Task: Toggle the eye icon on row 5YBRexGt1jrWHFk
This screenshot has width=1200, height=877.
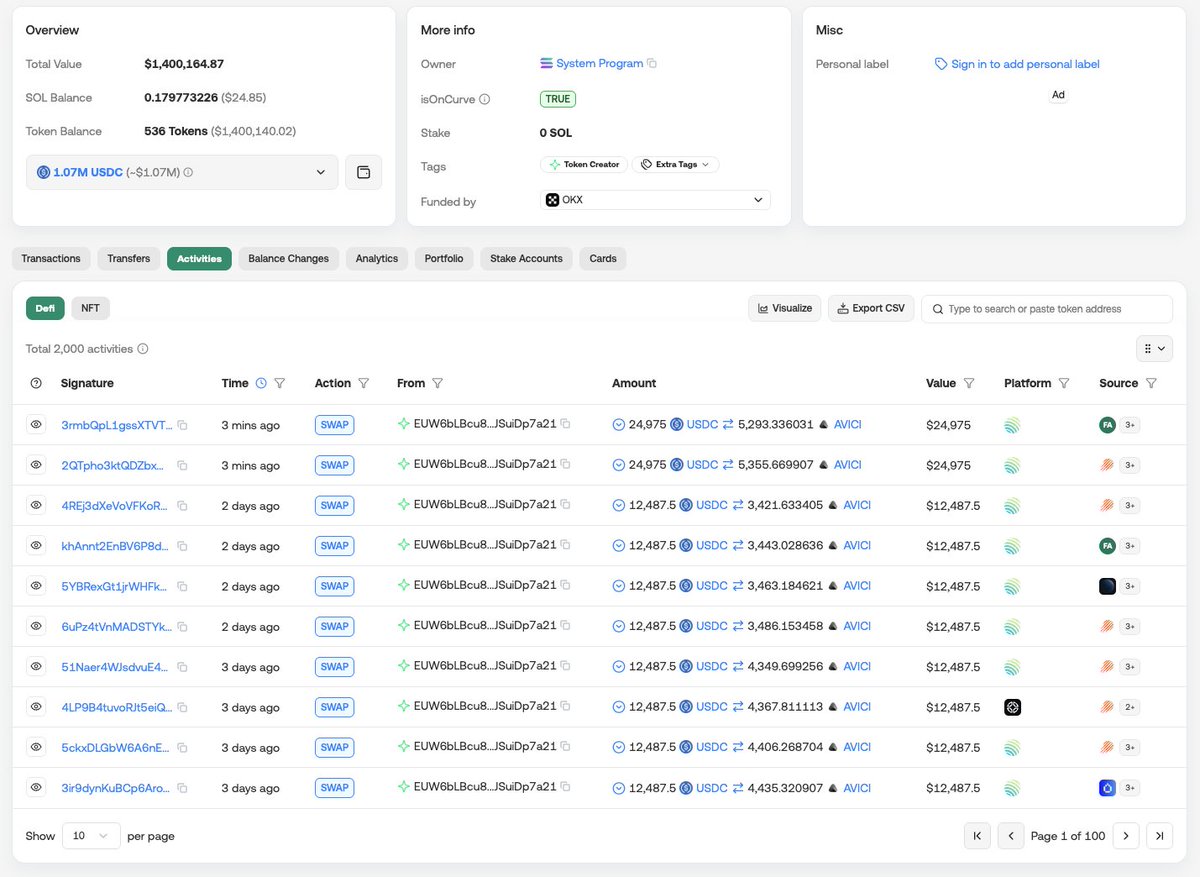Action: pyautogui.click(x=36, y=586)
